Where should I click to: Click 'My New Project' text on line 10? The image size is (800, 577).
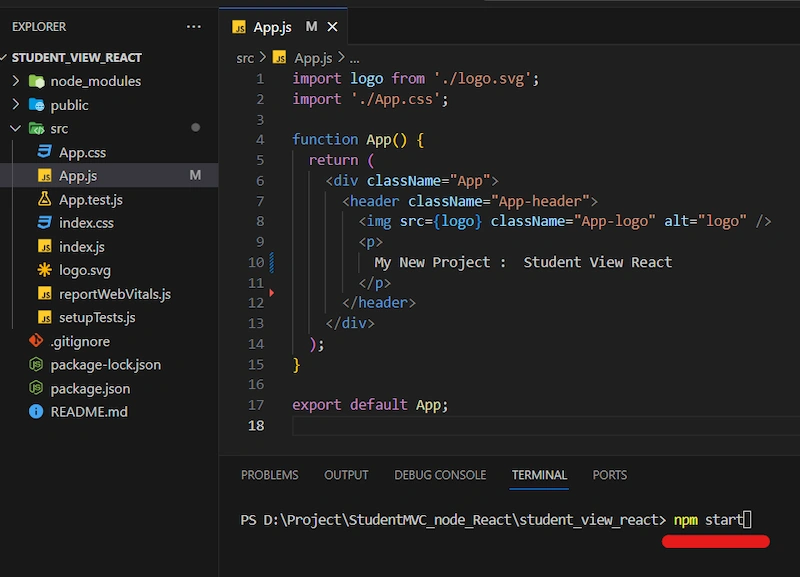pyautogui.click(x=432, y=262)
